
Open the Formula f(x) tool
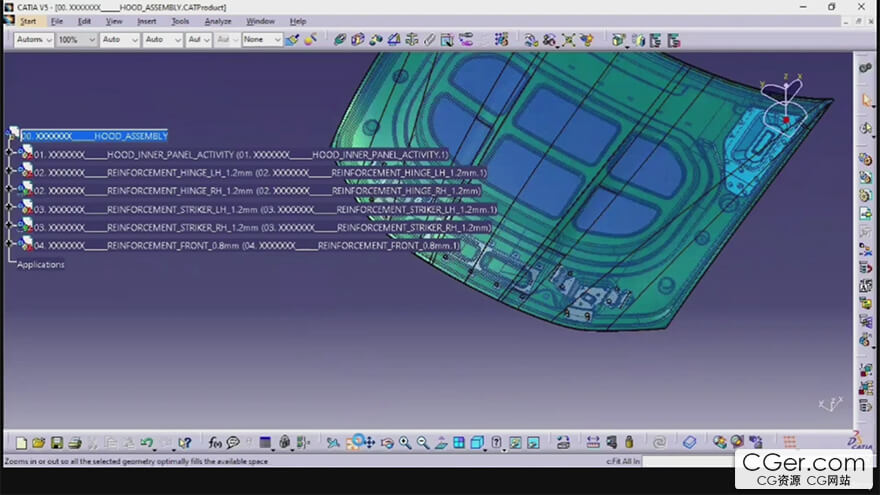point(215,442)
